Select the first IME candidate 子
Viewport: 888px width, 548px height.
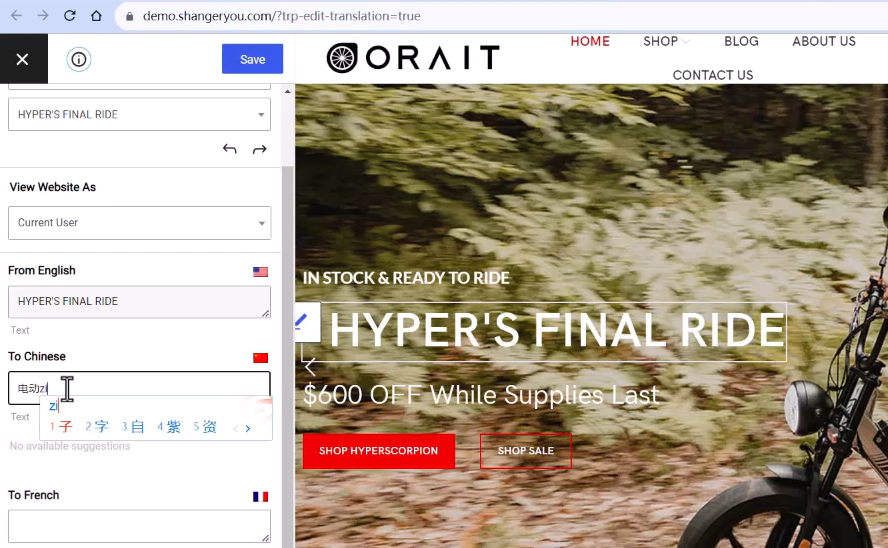click(x=62, y=427)
